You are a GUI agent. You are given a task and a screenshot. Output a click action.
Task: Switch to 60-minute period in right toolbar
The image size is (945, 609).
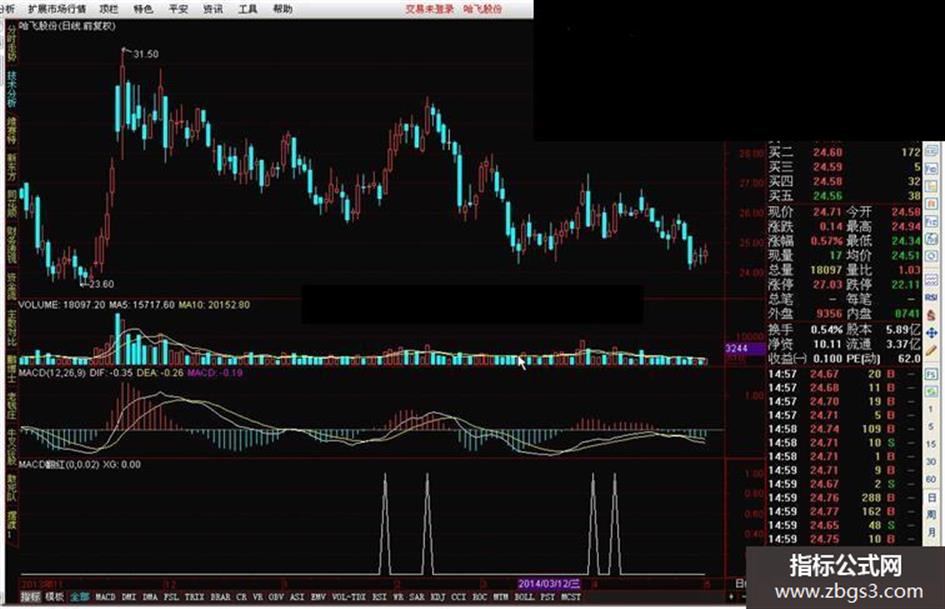pyautogui.click(x=932, y=479)
